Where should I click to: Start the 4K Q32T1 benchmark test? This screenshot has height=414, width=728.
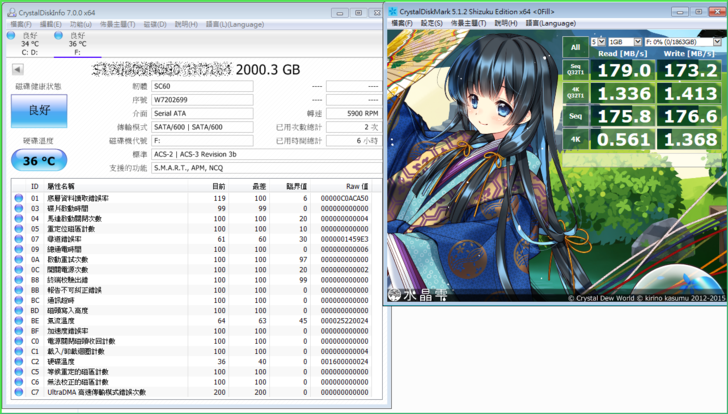575,93
